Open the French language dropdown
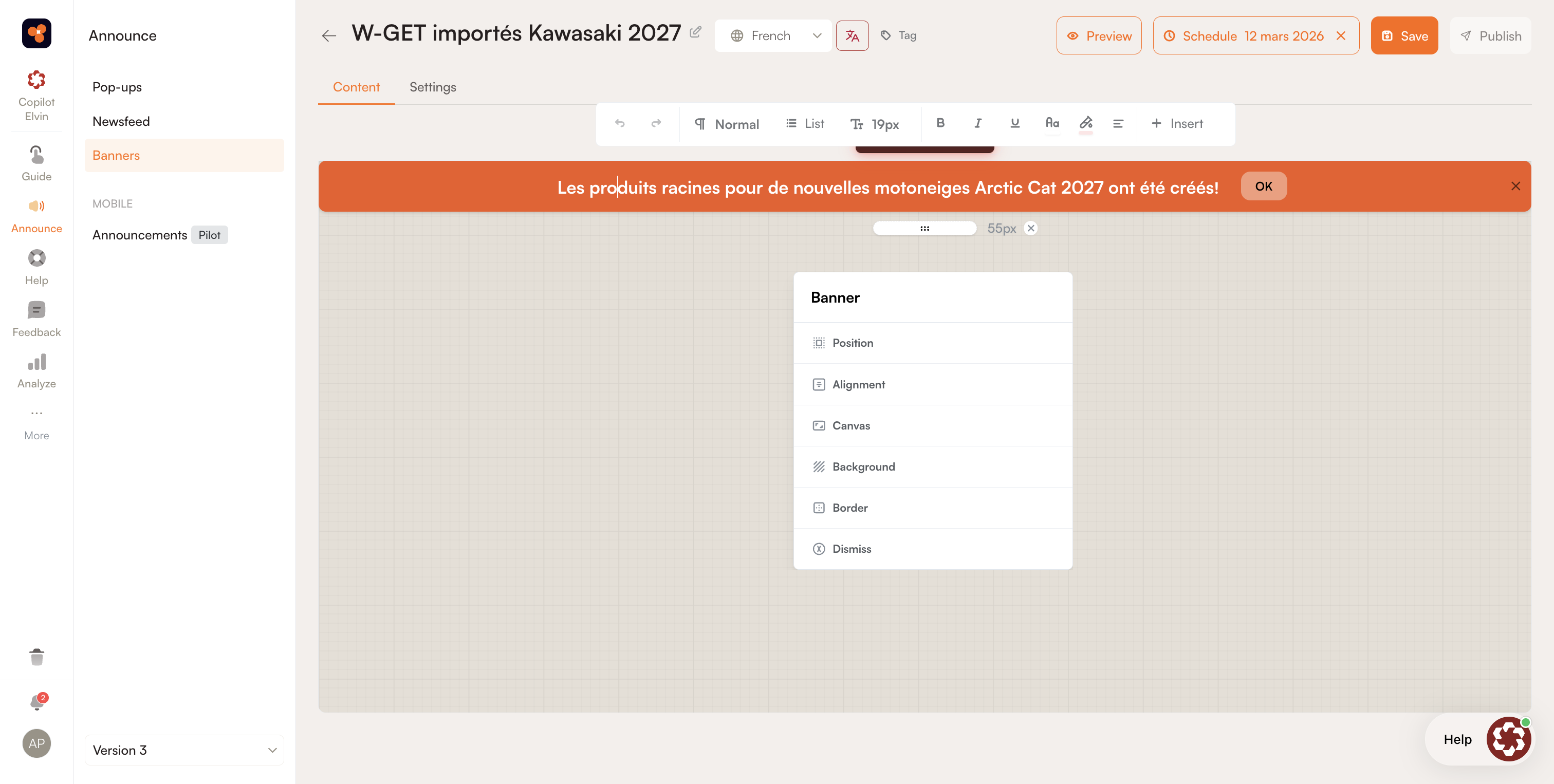The image size is (1554, 784). click(x=773, y=35)
